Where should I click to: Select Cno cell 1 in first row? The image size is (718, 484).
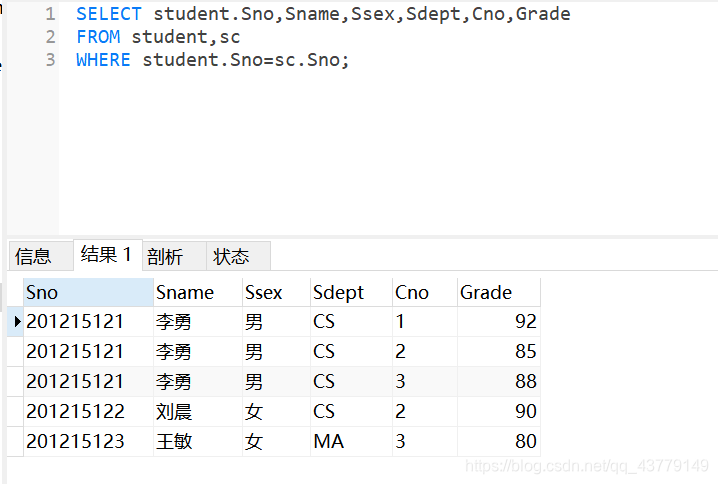[425, 322]
